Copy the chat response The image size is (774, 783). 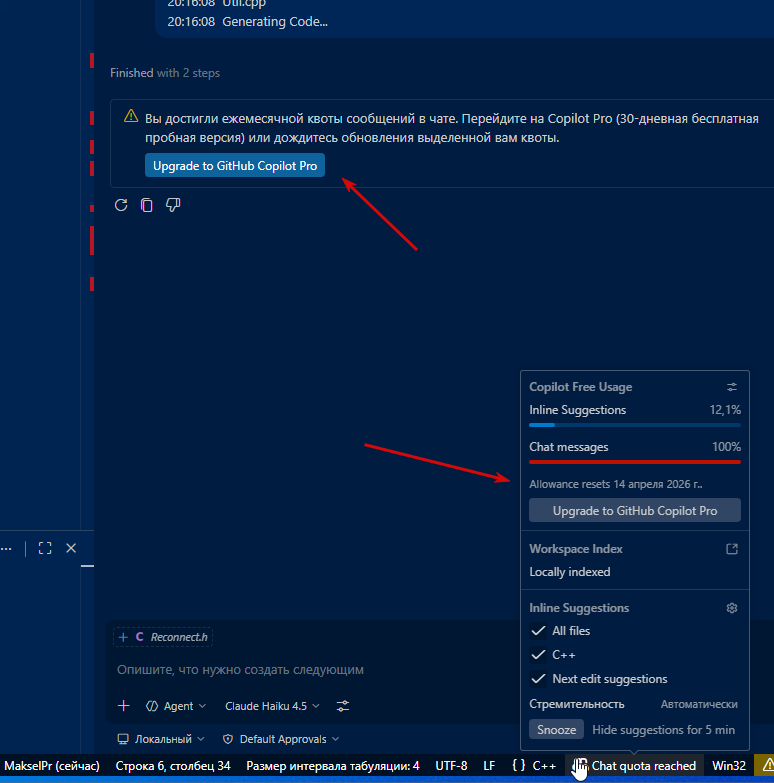click(x=147, y=205)
